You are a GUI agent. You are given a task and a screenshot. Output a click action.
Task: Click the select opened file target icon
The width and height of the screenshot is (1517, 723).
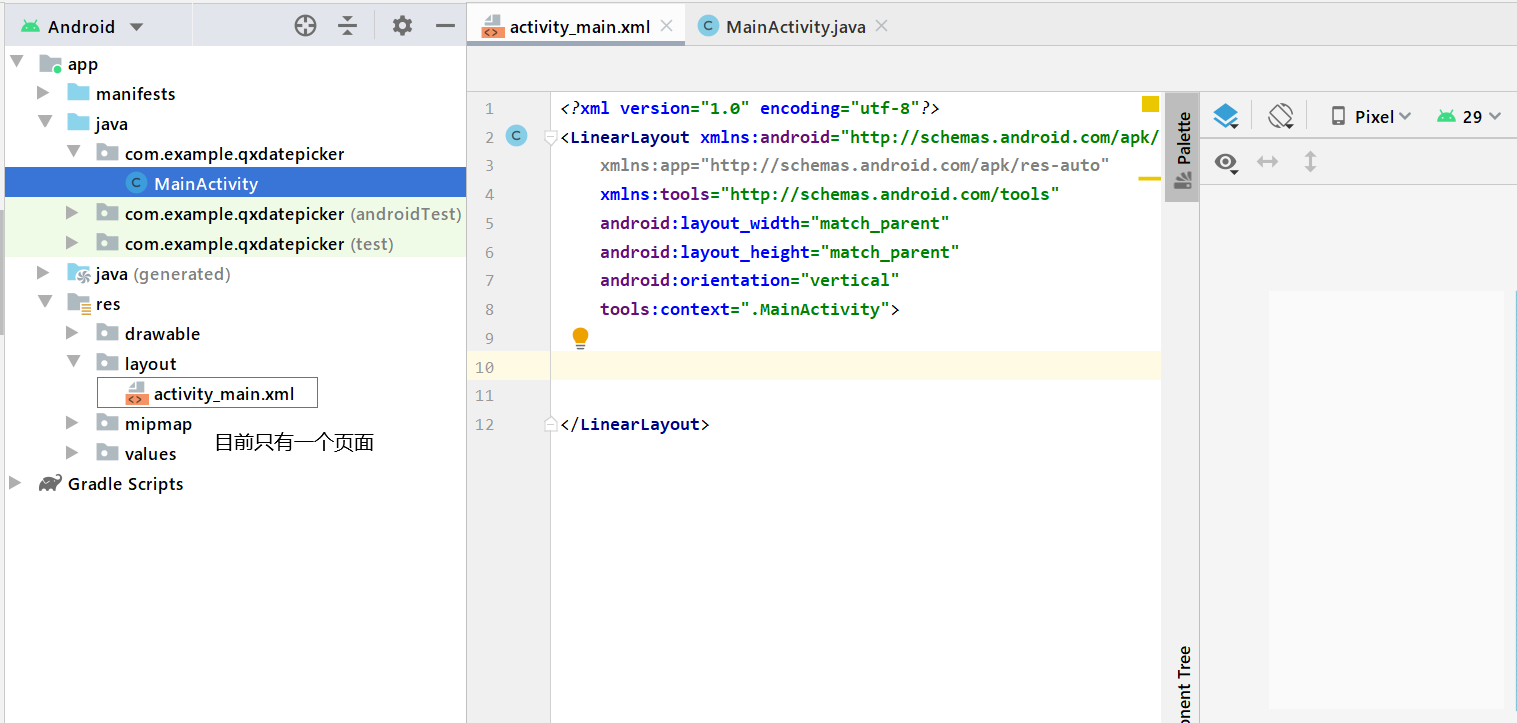pyautogui.click(x=306, y=26)
